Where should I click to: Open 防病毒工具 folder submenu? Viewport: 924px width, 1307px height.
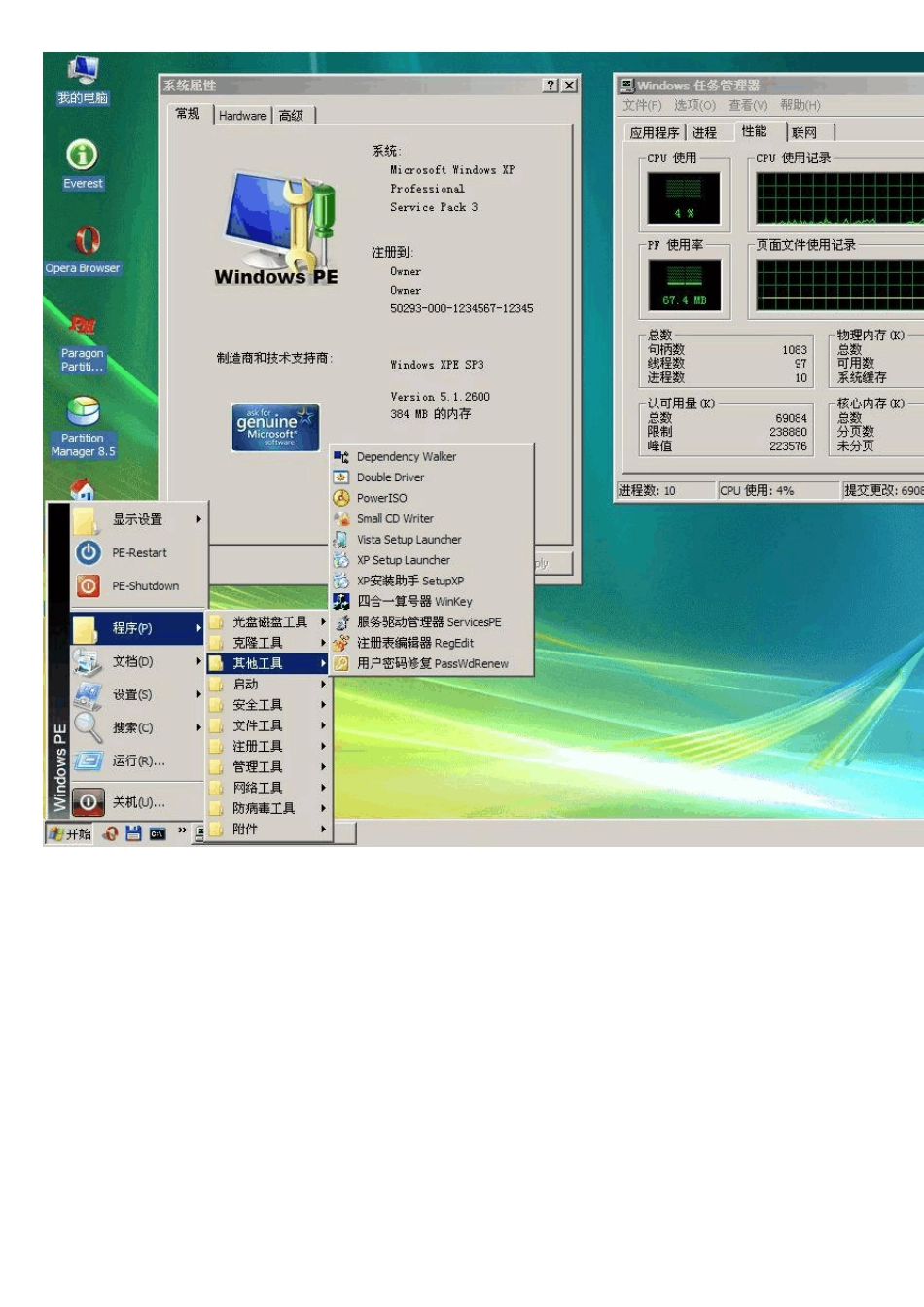click(268, 808)
